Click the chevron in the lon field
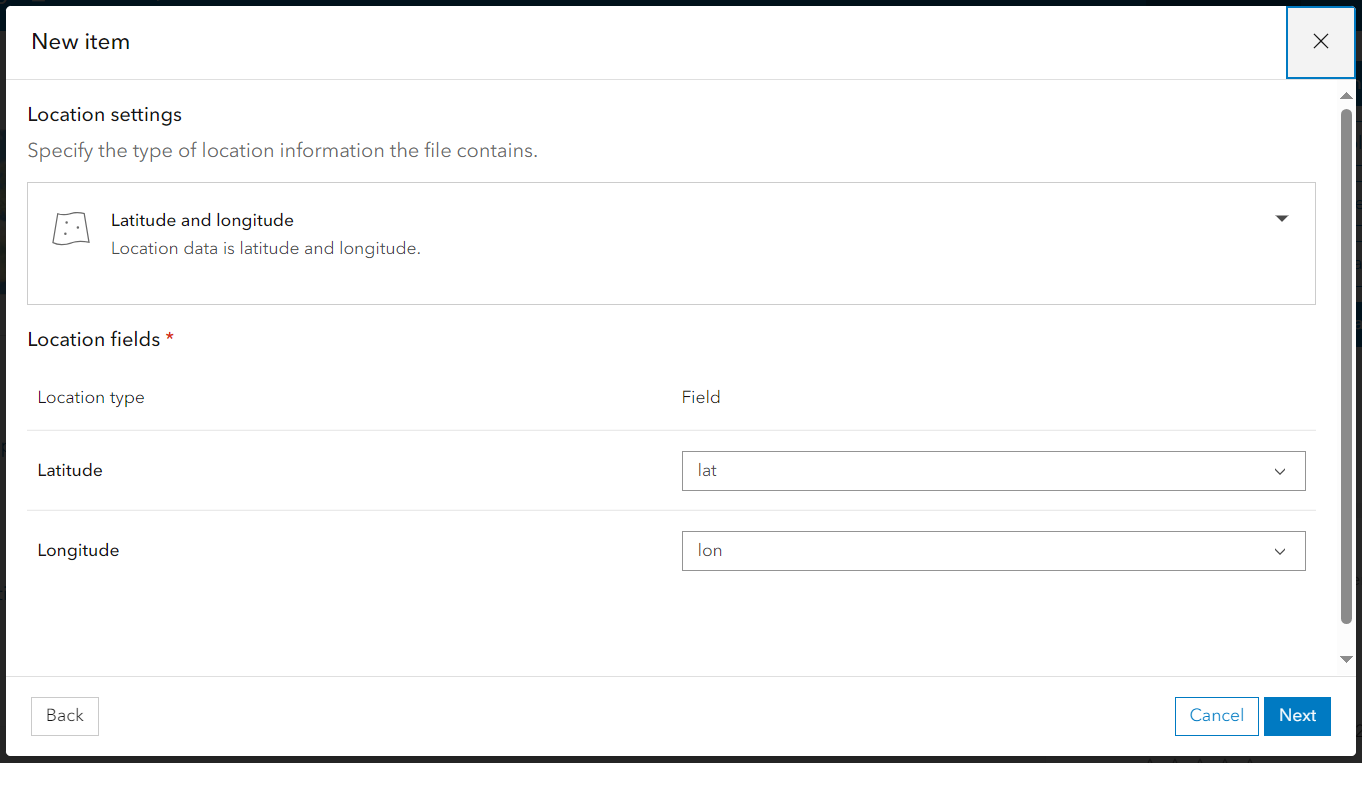Image resolution: width=1362 pixels, height=793 pixels. tap(1280, 552)
